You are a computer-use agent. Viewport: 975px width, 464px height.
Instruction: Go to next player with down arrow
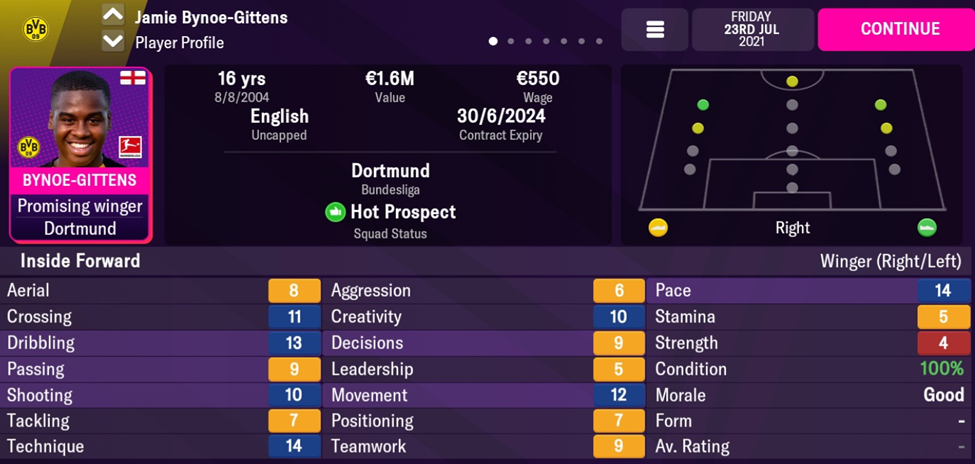pyautogui.click(x=113, y=42)
